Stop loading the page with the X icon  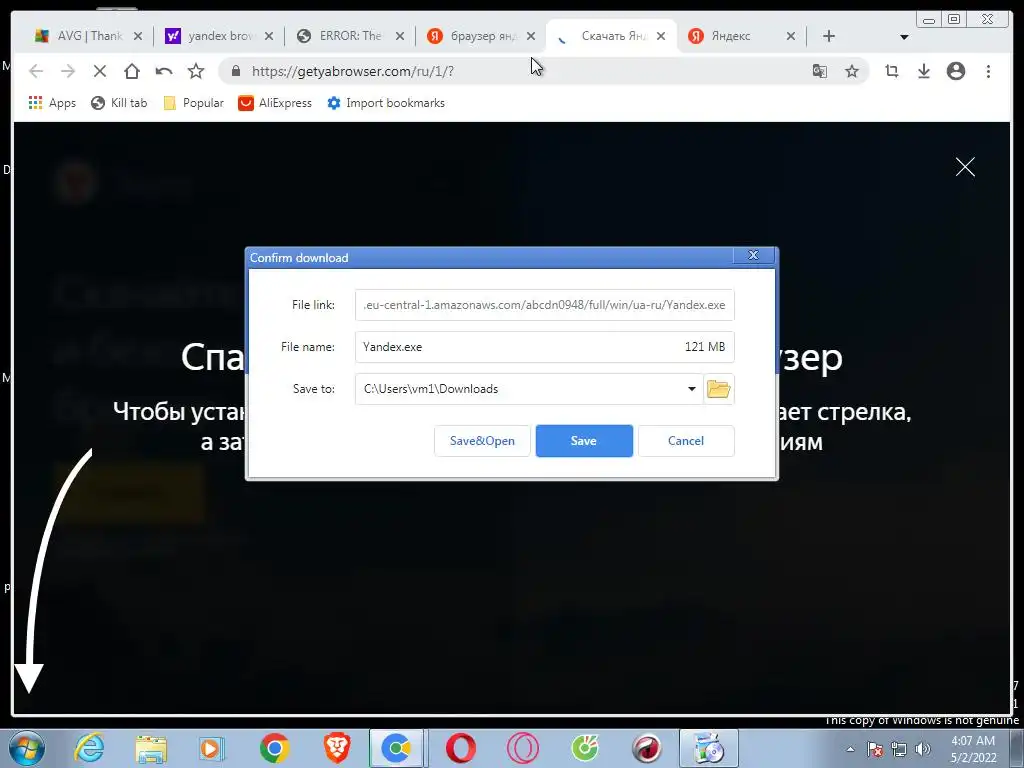[100, 71]
